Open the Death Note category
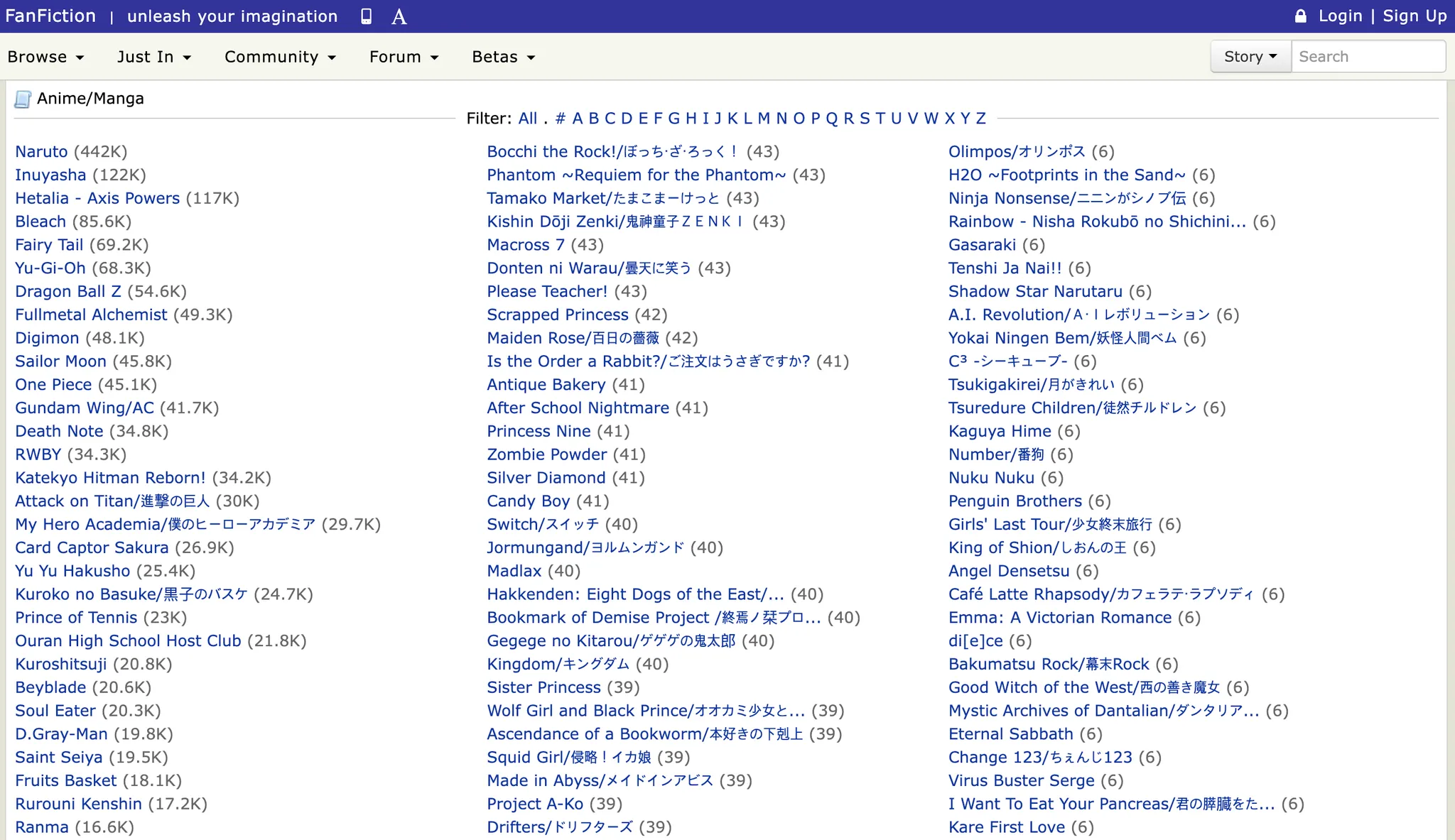Viewport: 1455px width, 840px height. [x=59, y=431]
